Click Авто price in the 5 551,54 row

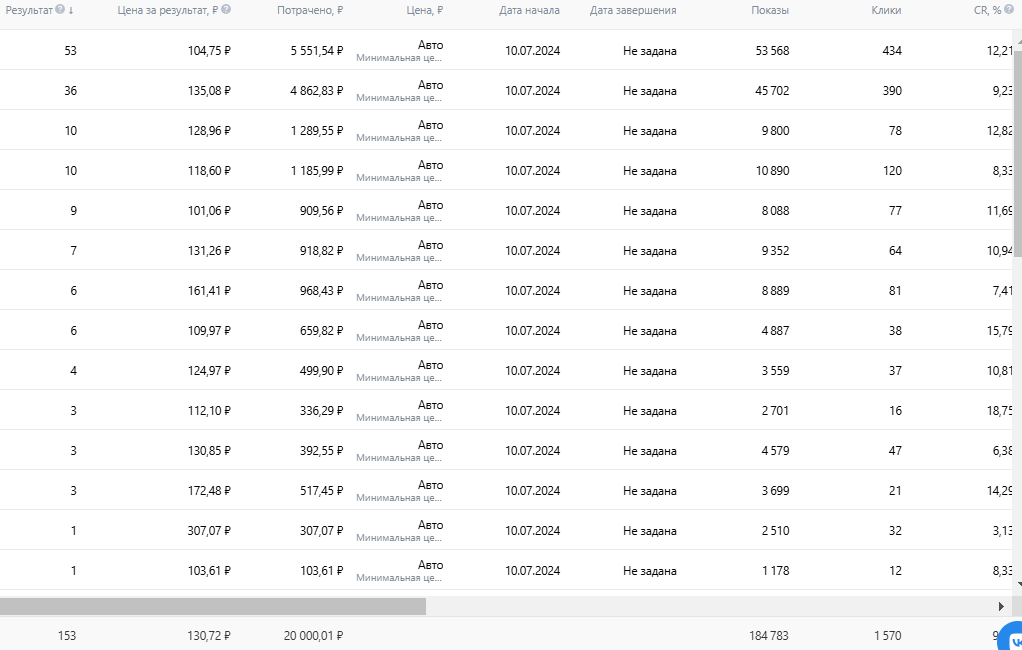click(430, 45)
